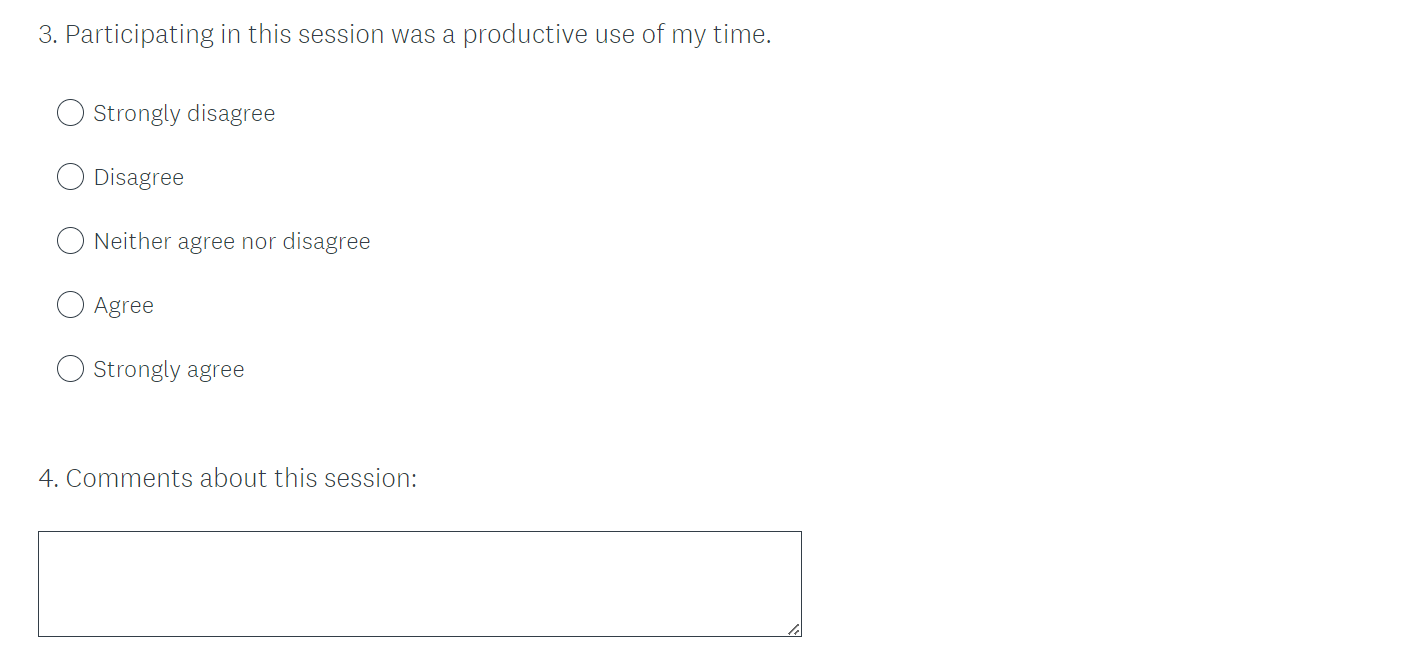The image size is (1417, 672).
Task: Click the word 'productive' in question 3
Action: (524, 35)
